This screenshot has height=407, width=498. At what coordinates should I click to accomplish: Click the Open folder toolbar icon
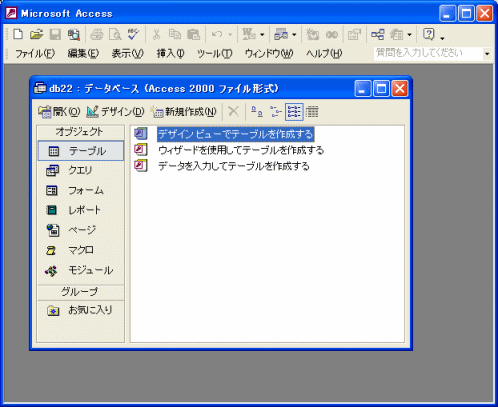pos(36,34)
